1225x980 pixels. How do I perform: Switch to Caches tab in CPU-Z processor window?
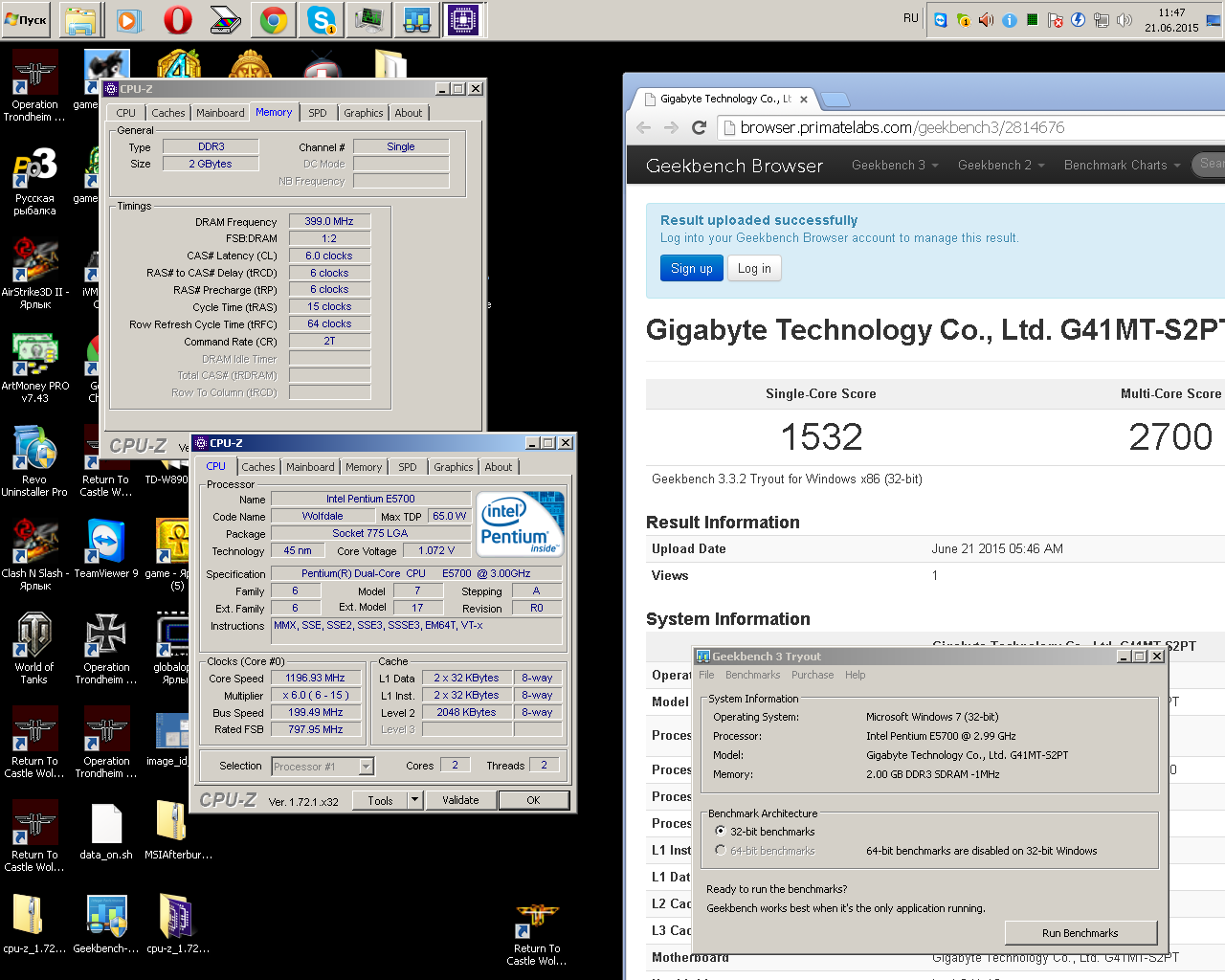[258, 467]
